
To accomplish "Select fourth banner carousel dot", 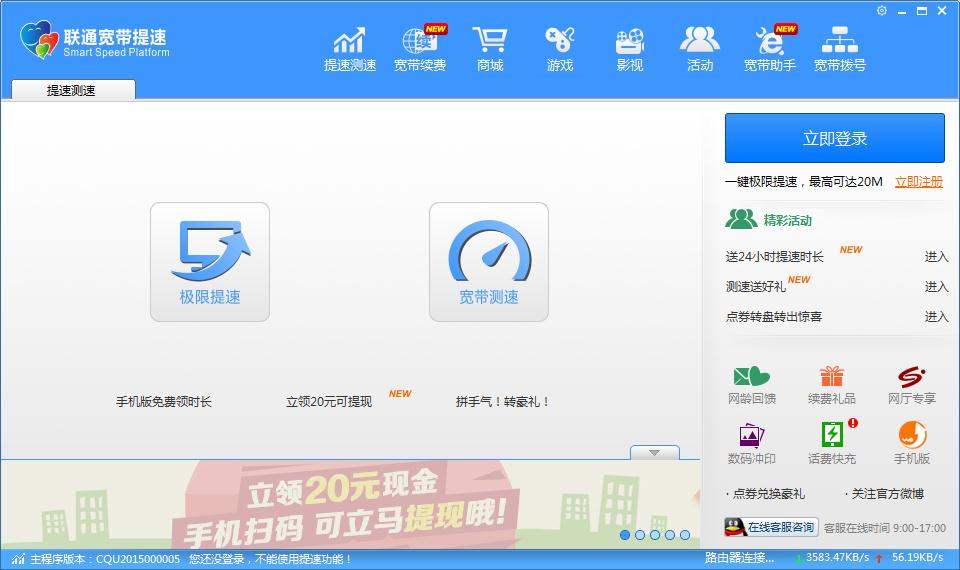I will pos(670,535).
